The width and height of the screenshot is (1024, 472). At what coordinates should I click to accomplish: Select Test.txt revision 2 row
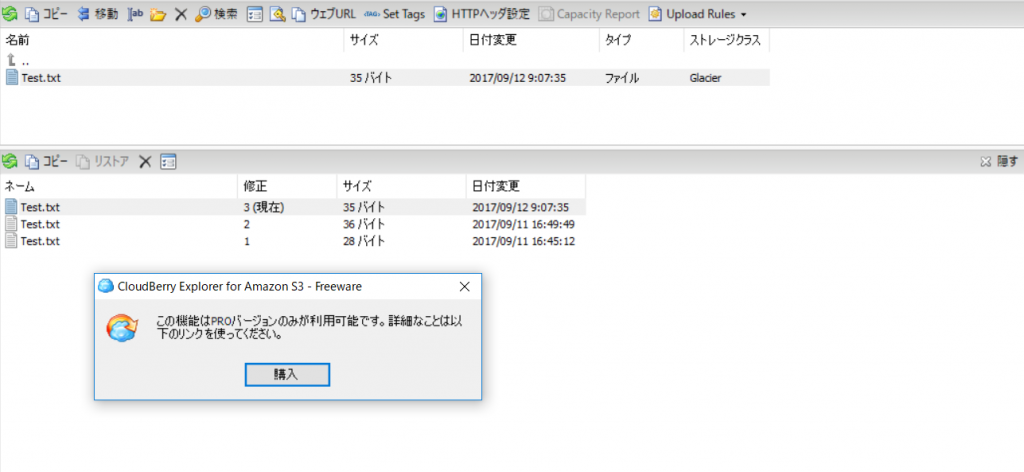[x=294, y=224]
